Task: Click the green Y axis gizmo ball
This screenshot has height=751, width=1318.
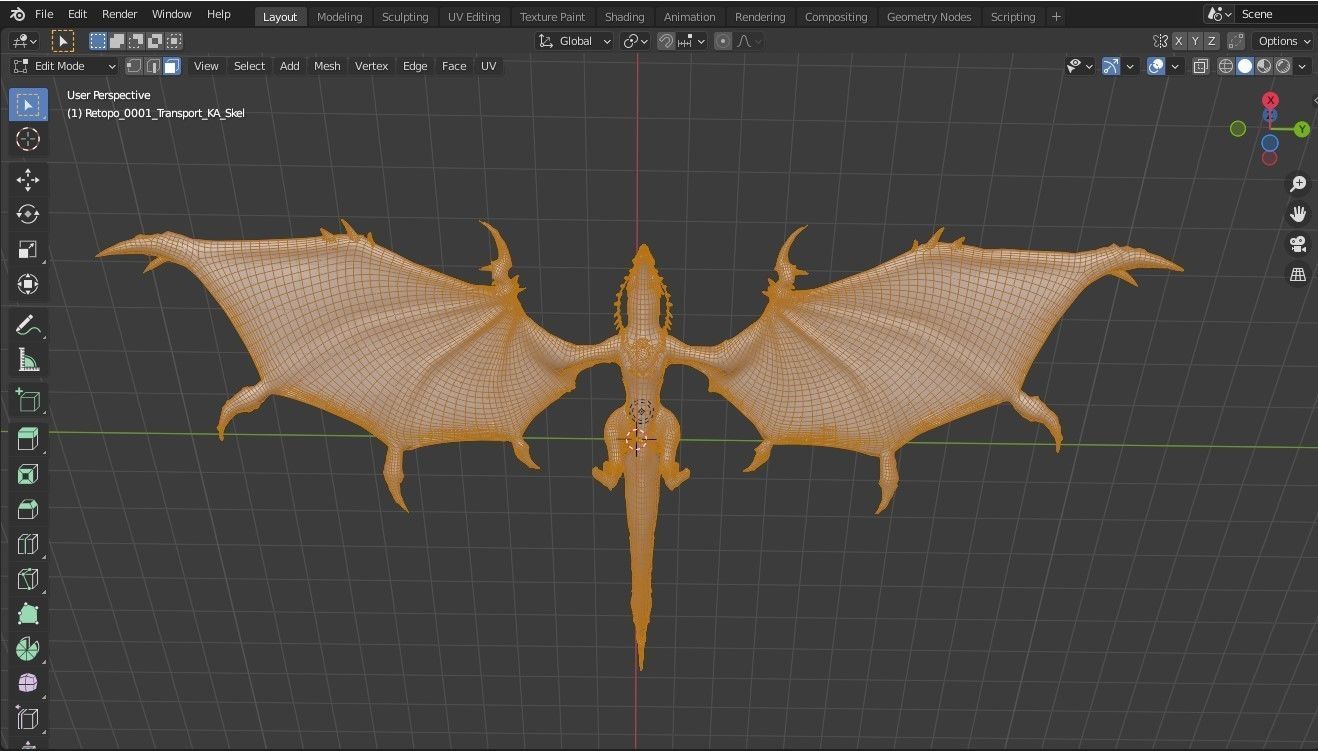Action: 1301,129
